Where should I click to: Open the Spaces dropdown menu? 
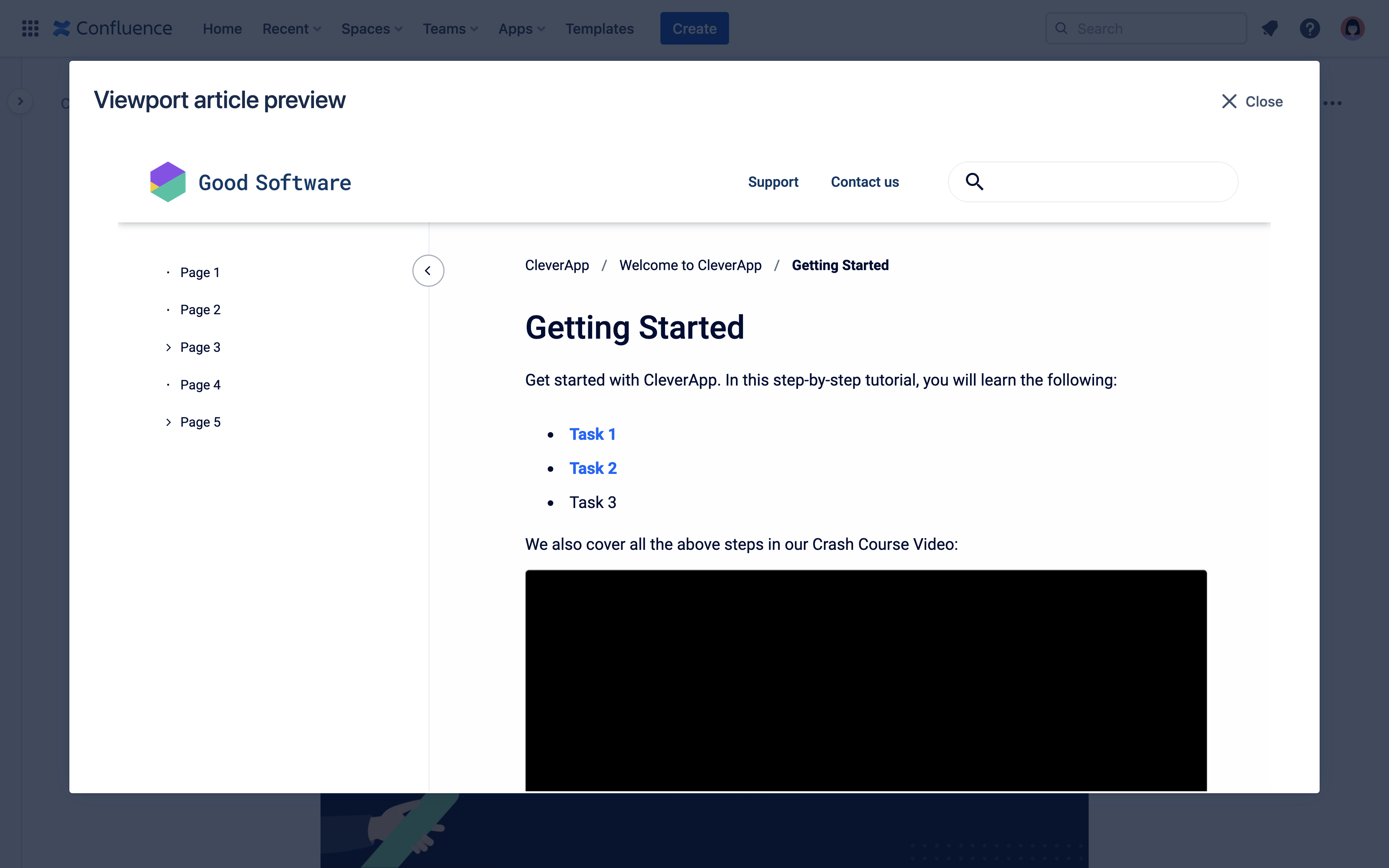pos(371,28)
